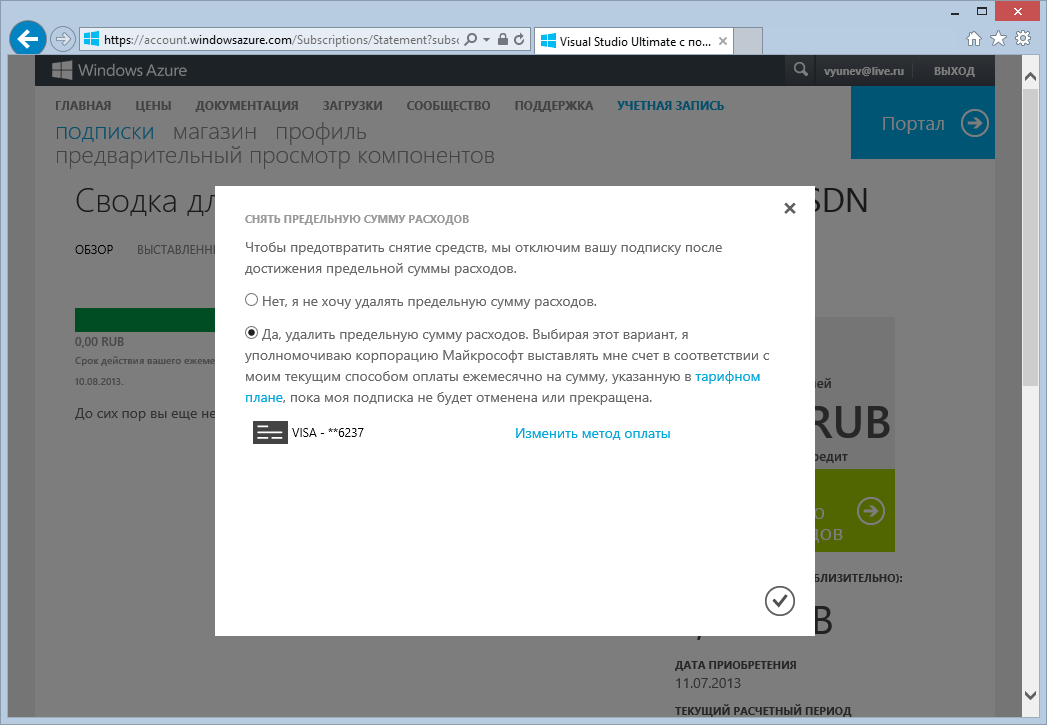Maximize the browser window

(982, 11)
